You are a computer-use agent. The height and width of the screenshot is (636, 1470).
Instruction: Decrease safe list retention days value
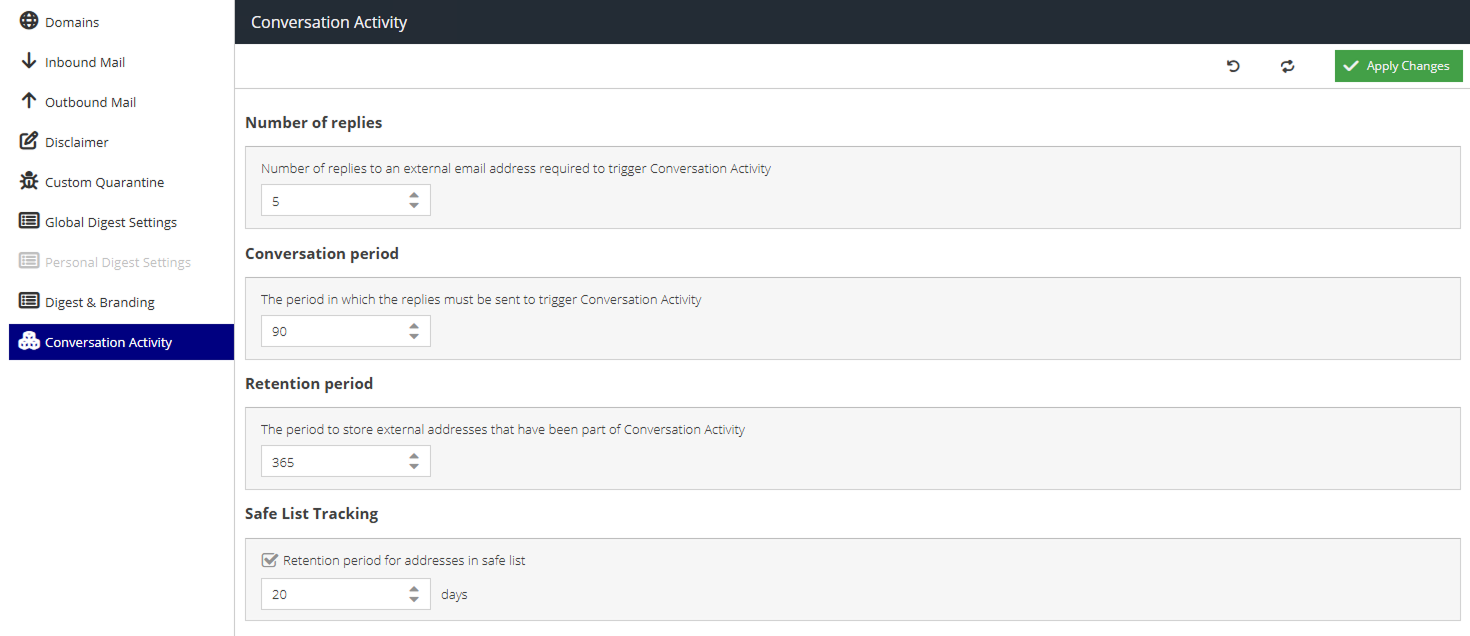(414, 599)
